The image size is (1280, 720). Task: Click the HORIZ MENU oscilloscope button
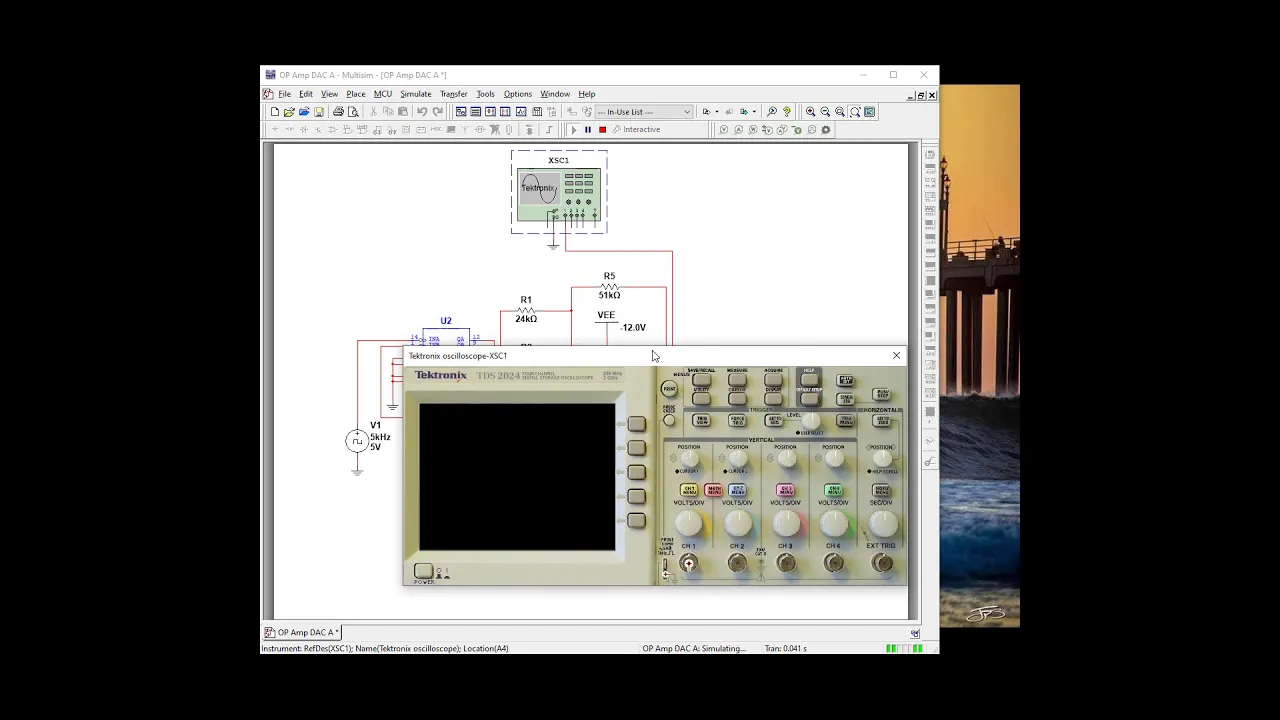pos(881,490)
